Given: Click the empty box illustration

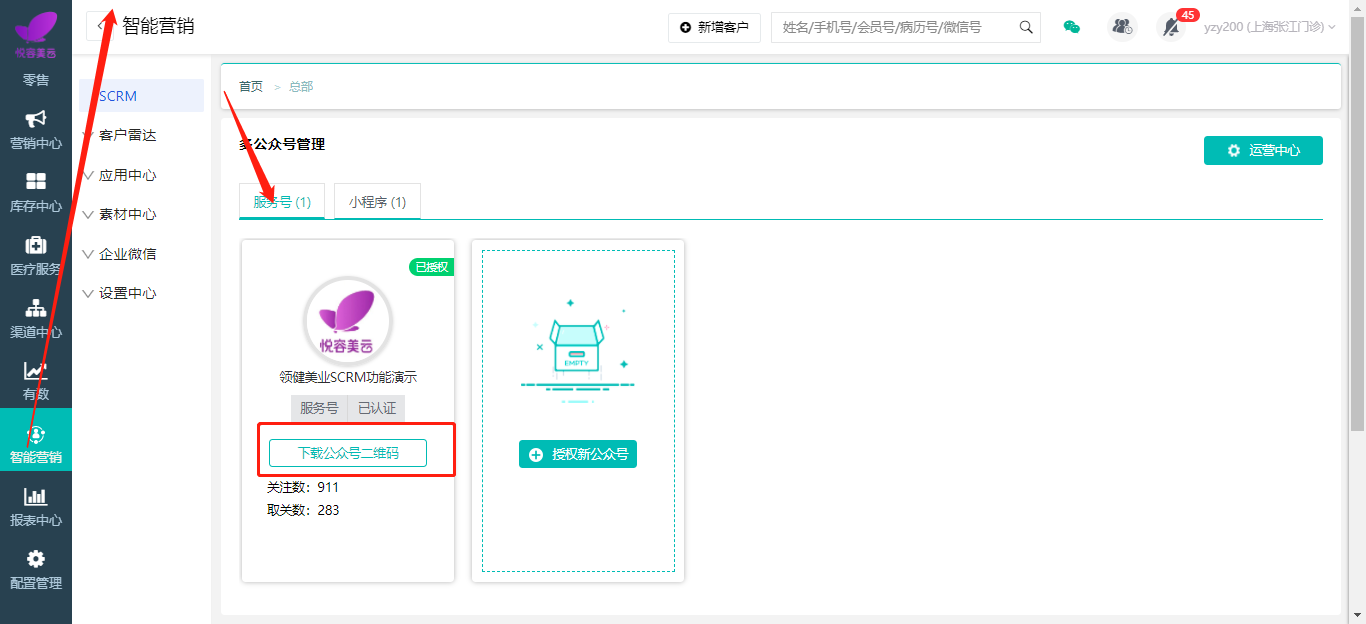Looking at the screenshot, I should (578, 350).
